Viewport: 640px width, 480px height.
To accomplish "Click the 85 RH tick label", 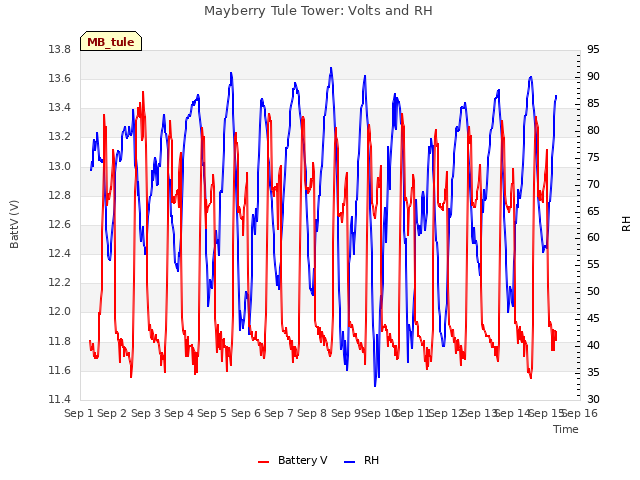I will point(593,103).
